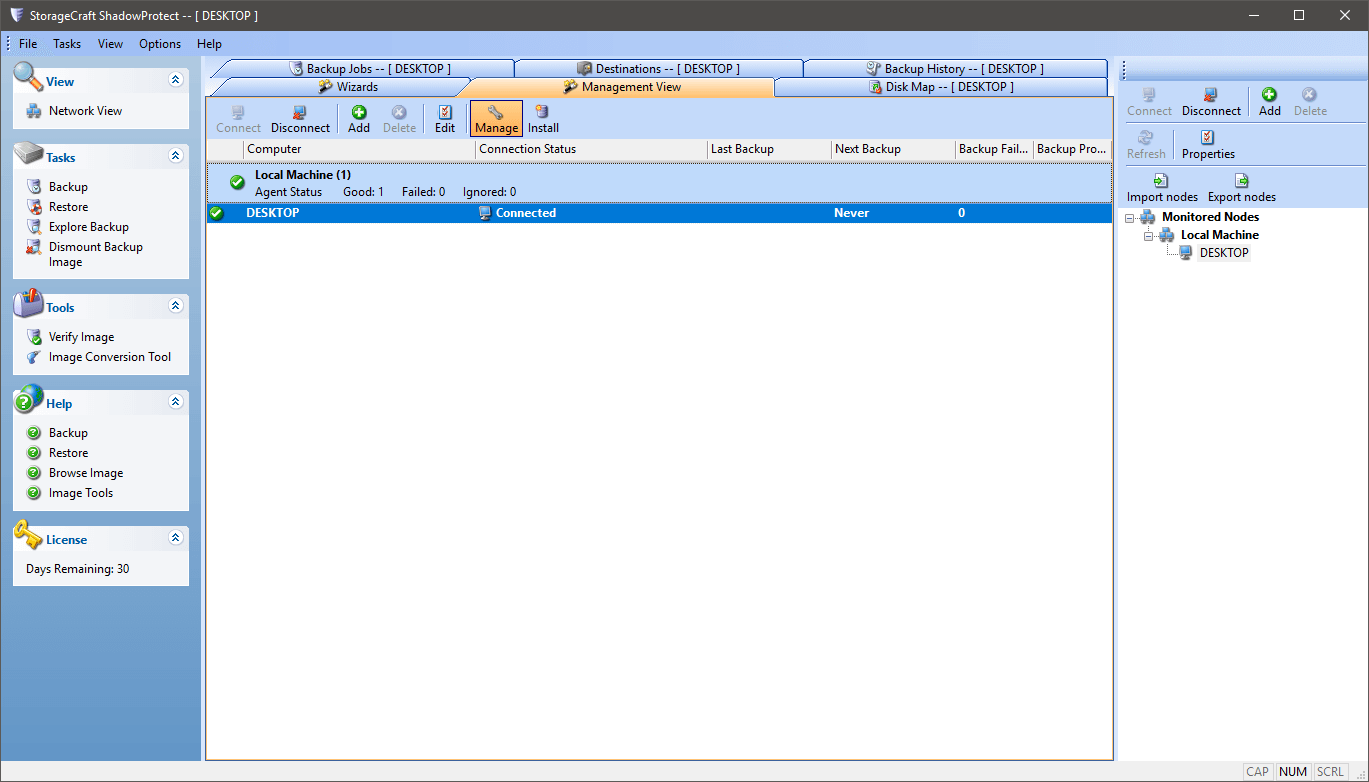Click Disconnect in the right network panel
Image resolution: width=1369 pixels, height=782 pixels.
(x=1211, y=102)
